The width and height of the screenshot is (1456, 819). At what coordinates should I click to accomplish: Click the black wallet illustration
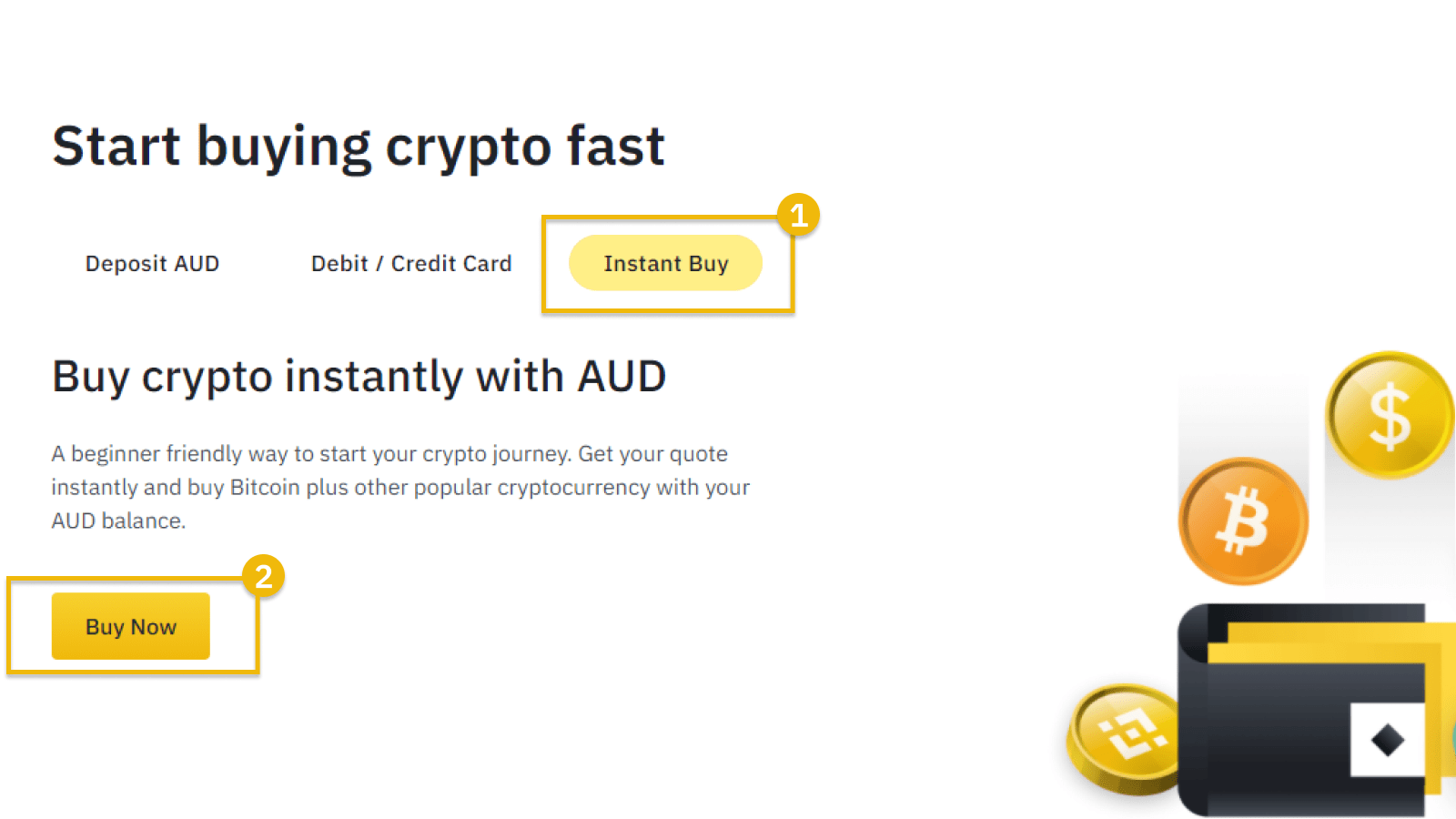tap(1310, 710)
